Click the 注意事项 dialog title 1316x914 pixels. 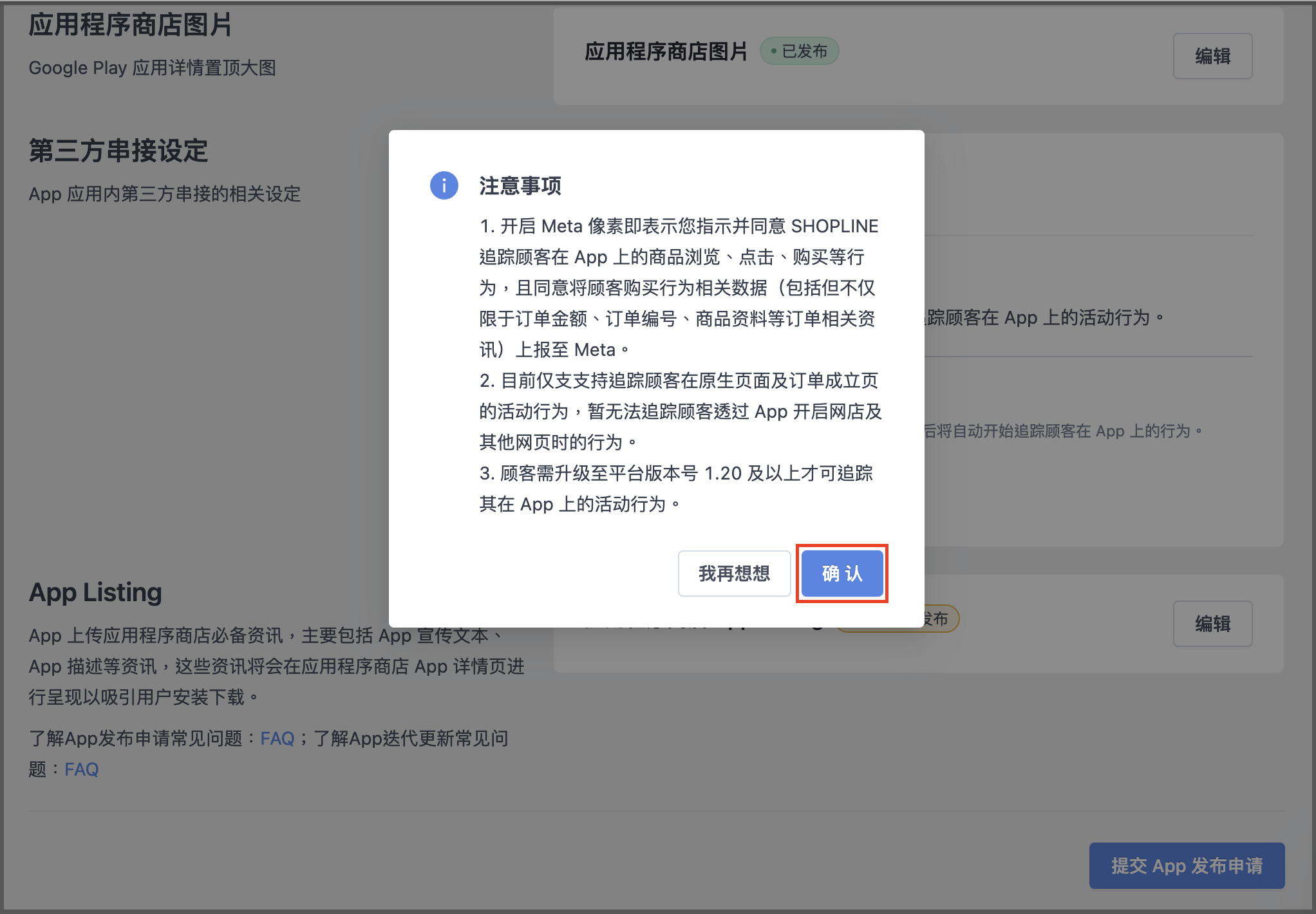pyautogui.click(x=520, y=186)
